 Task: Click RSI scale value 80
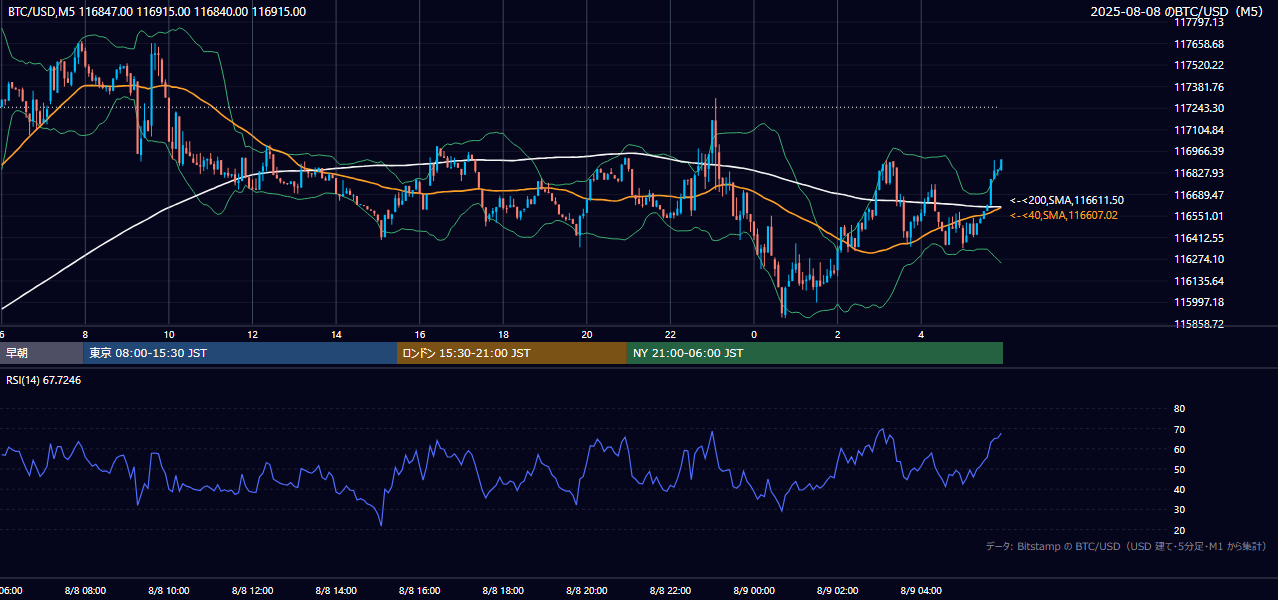pos(1179,409)
